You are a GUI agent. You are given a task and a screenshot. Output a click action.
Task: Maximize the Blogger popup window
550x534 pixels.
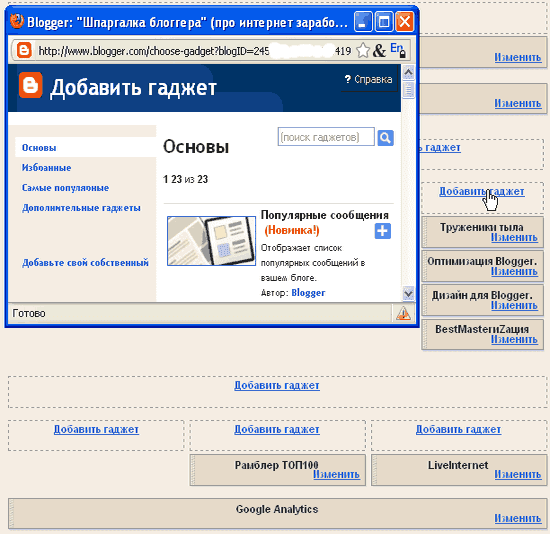click(384, 22)
